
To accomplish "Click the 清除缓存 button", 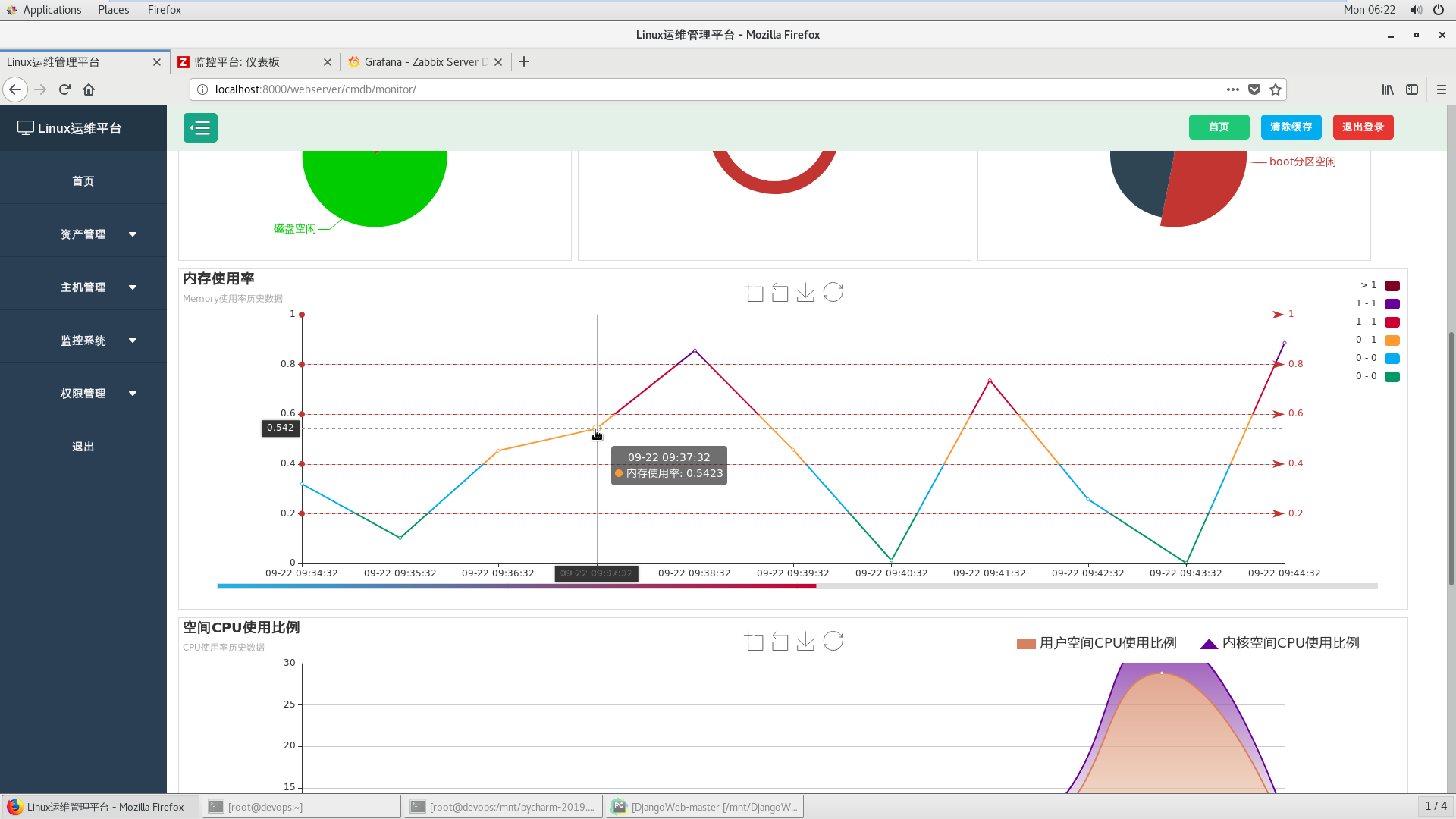I will [1291, 127].
